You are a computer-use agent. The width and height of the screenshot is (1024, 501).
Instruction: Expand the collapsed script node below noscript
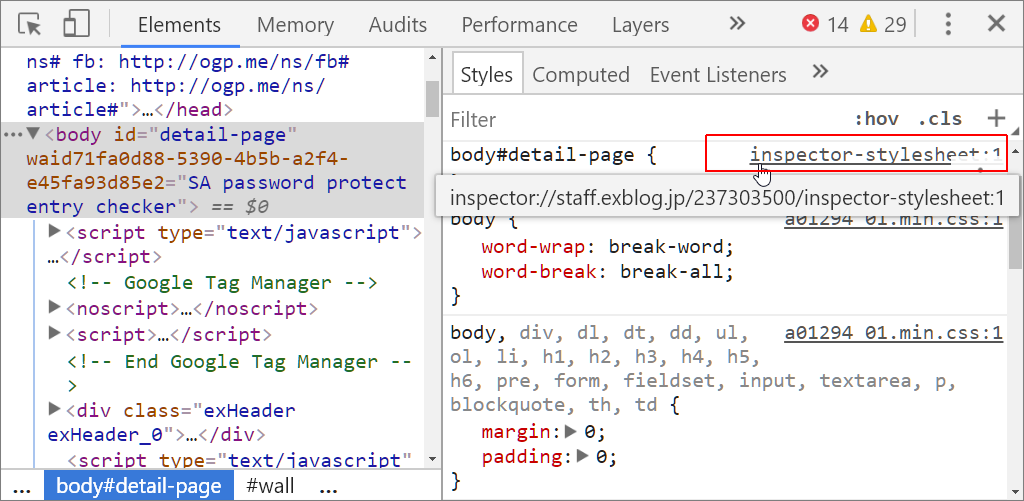pos(55,333)
